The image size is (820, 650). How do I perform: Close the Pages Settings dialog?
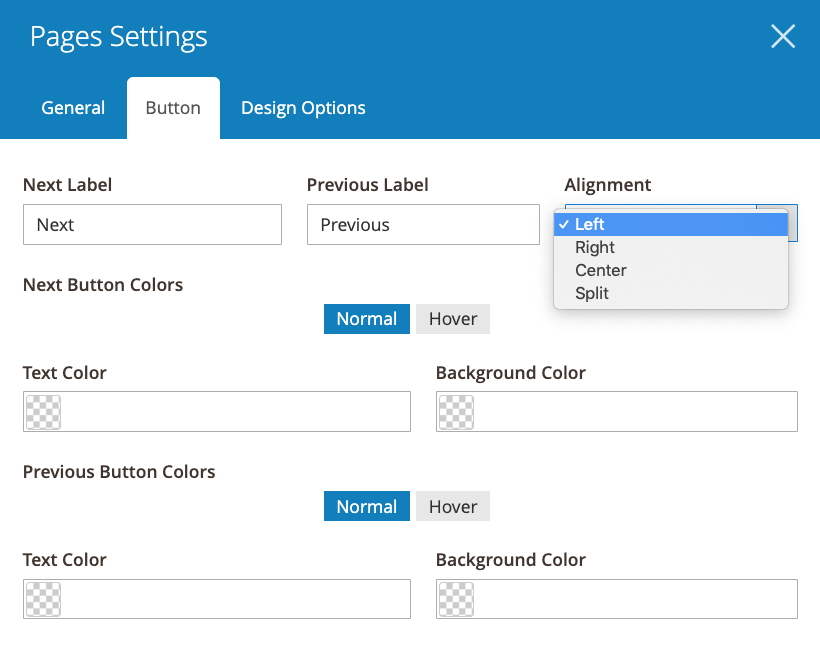(x=783, y=36)
